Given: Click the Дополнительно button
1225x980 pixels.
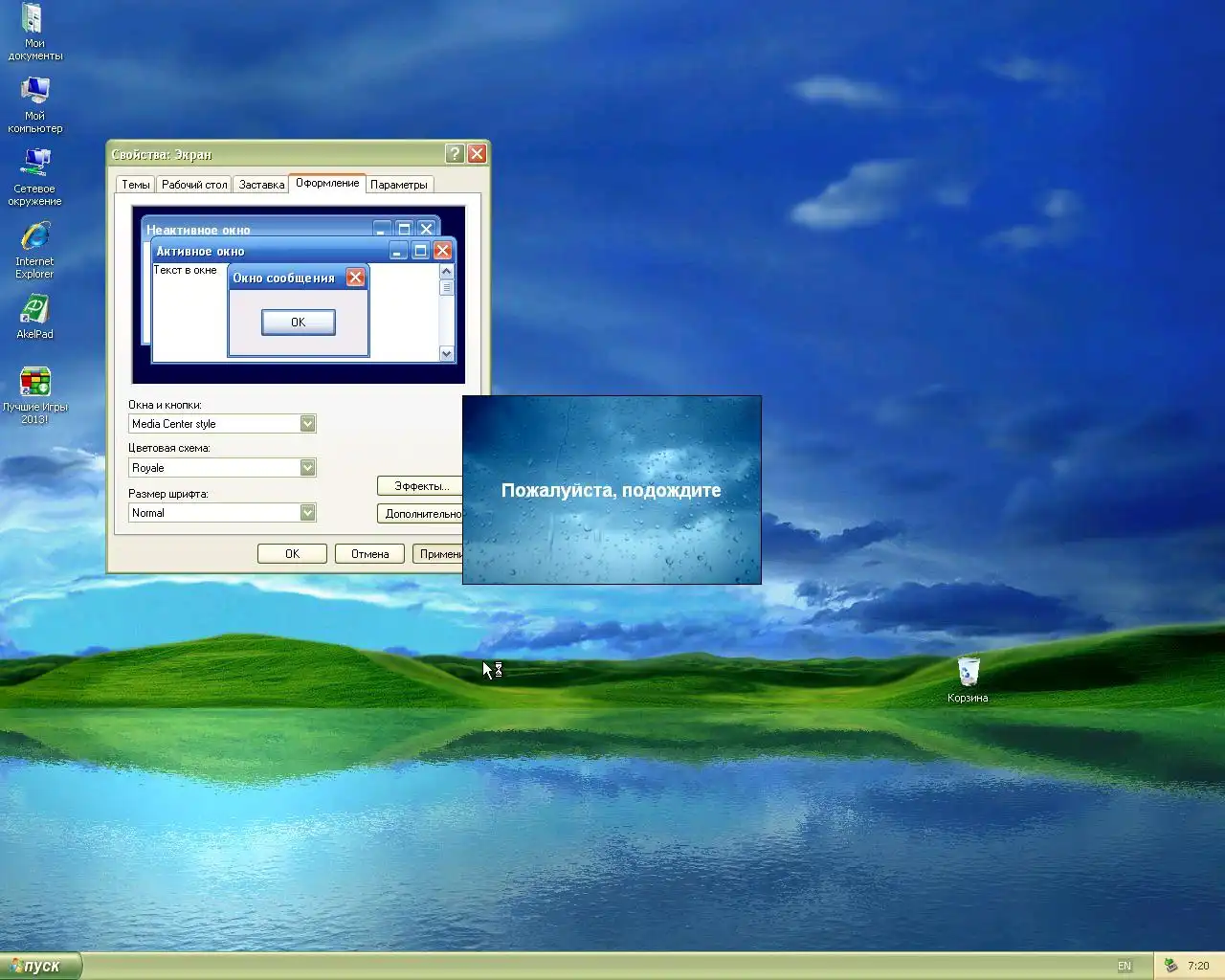Looking at the screenshot, I should (x=420, y=514).
